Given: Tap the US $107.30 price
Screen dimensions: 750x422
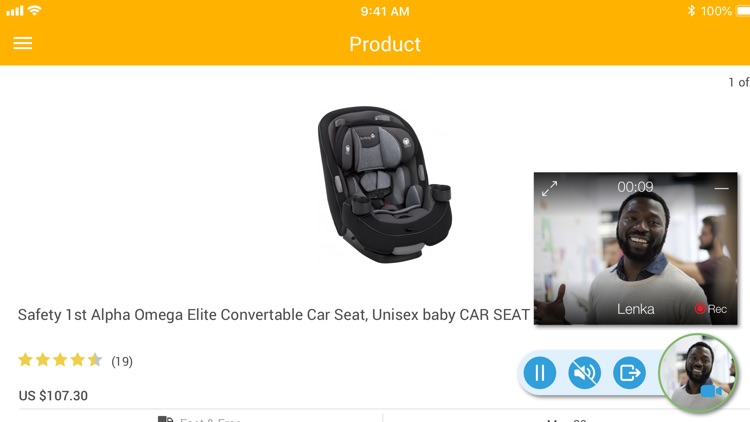Looking at the screenshot, I should point(53,396).
